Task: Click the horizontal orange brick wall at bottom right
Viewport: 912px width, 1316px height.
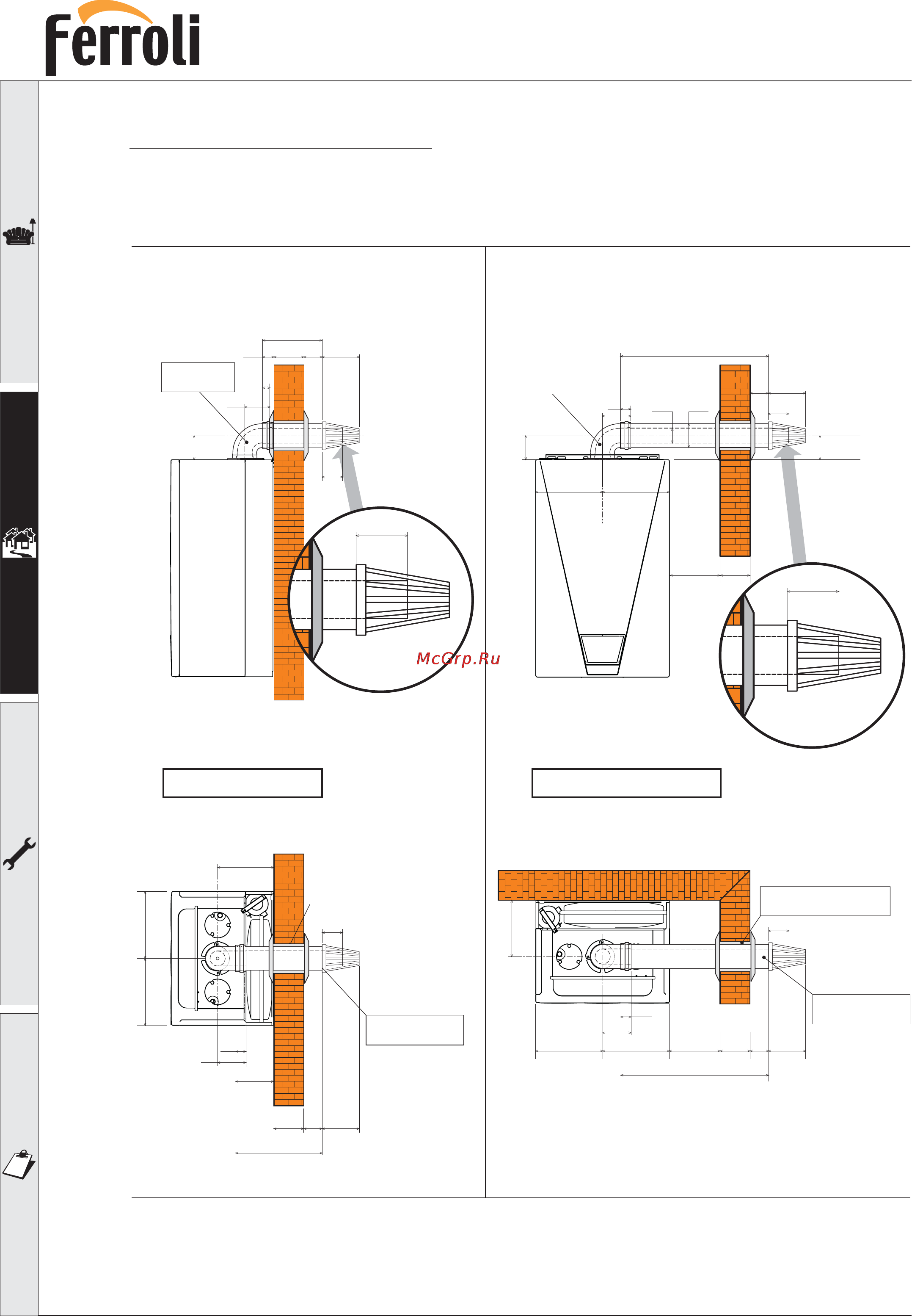Action: (x=623, y=885)
